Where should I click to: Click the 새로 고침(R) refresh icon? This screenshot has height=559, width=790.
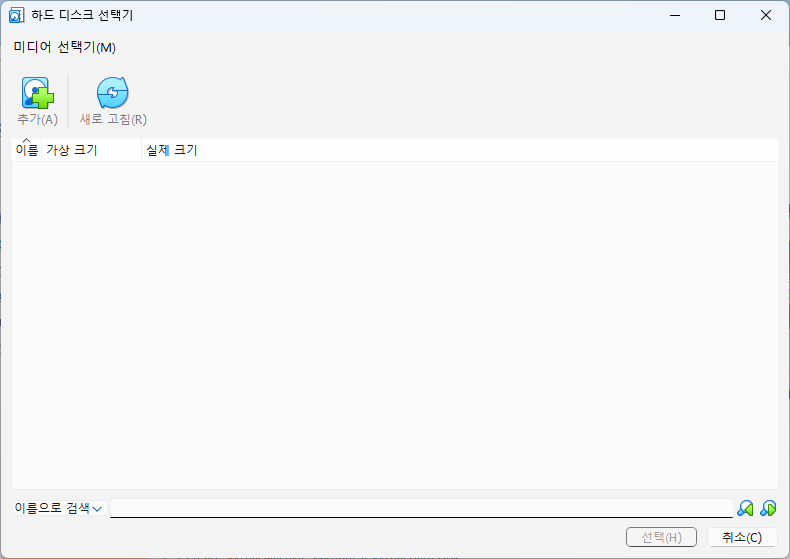[x=112, y=94]
